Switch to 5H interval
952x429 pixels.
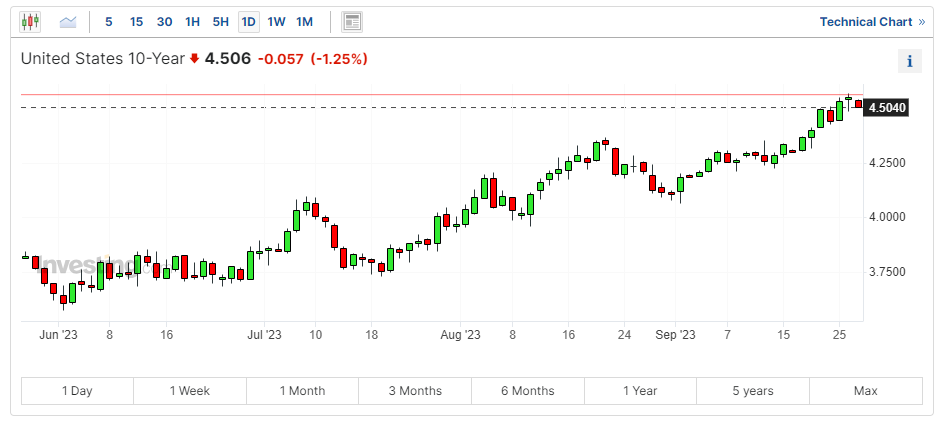pos(221,21)
